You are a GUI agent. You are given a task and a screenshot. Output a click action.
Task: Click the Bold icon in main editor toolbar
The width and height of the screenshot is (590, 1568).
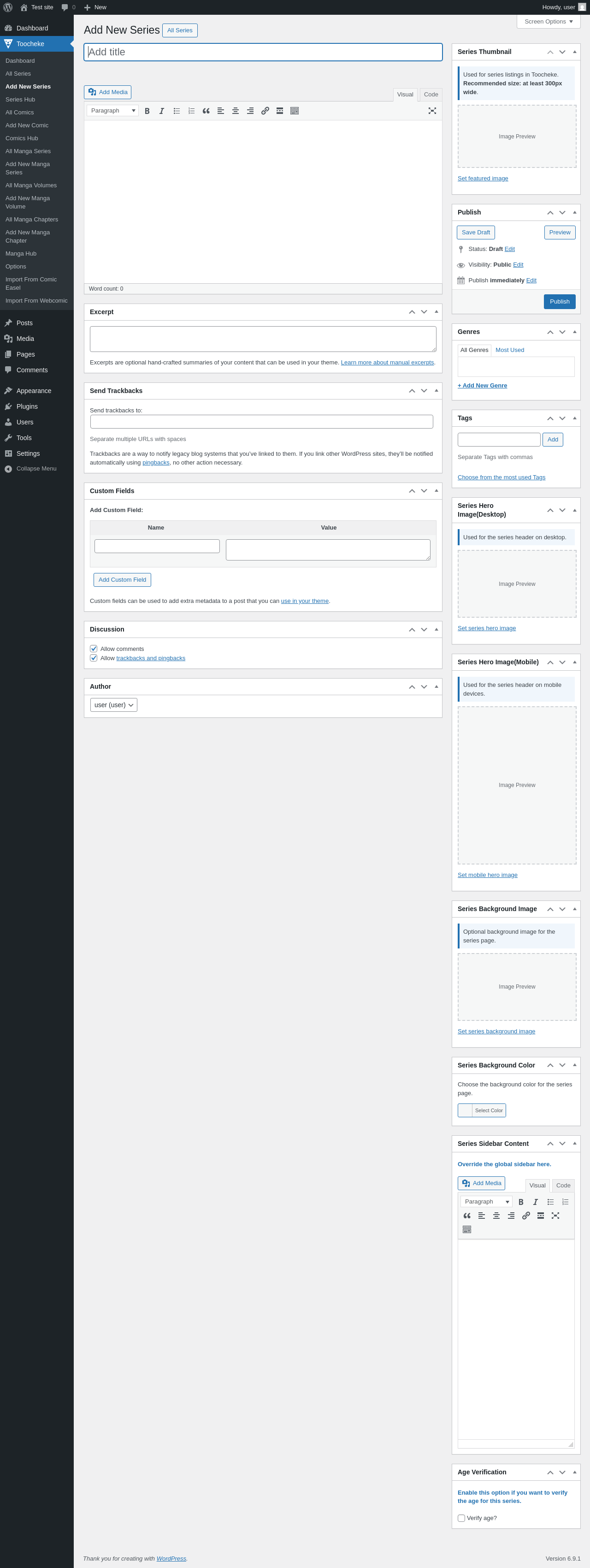coord(147,111)
